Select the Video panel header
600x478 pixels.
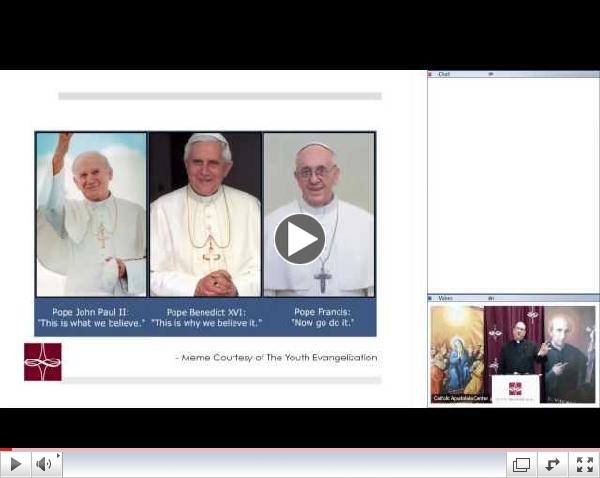(x=514, y=298)
